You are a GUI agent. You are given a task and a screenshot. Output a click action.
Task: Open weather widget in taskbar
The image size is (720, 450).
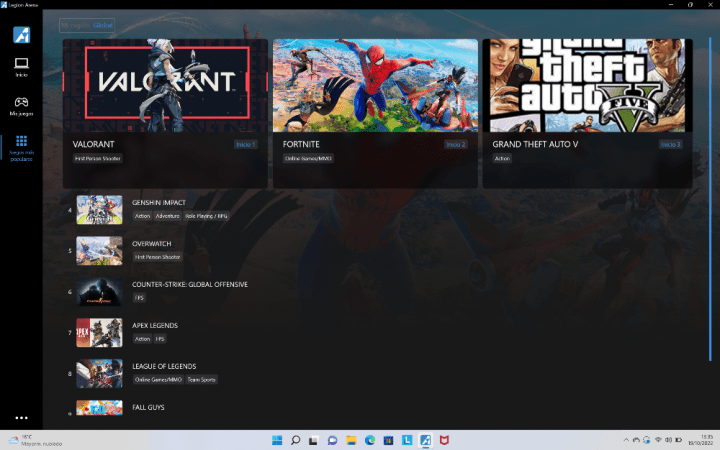tap(35, 440)
